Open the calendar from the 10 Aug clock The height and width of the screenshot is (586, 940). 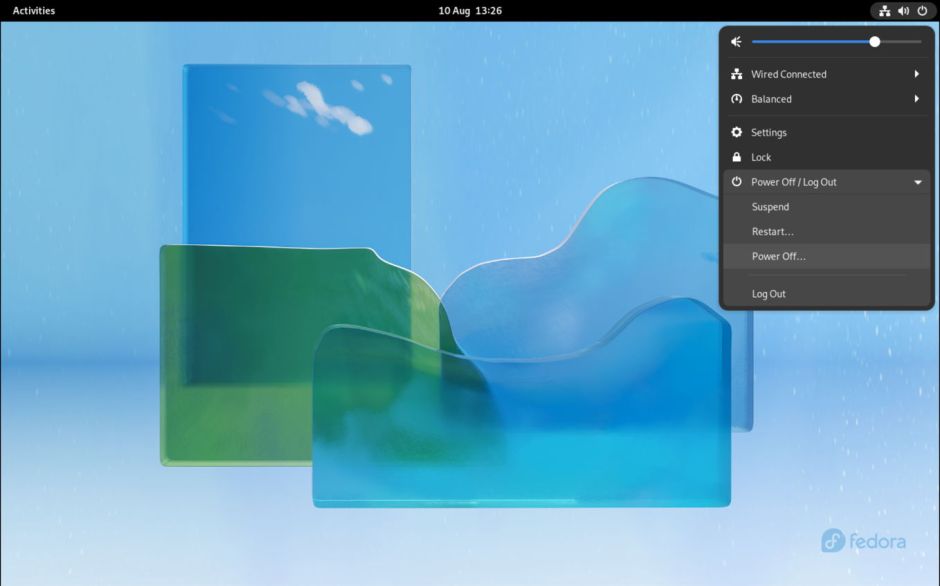(470, 11)
